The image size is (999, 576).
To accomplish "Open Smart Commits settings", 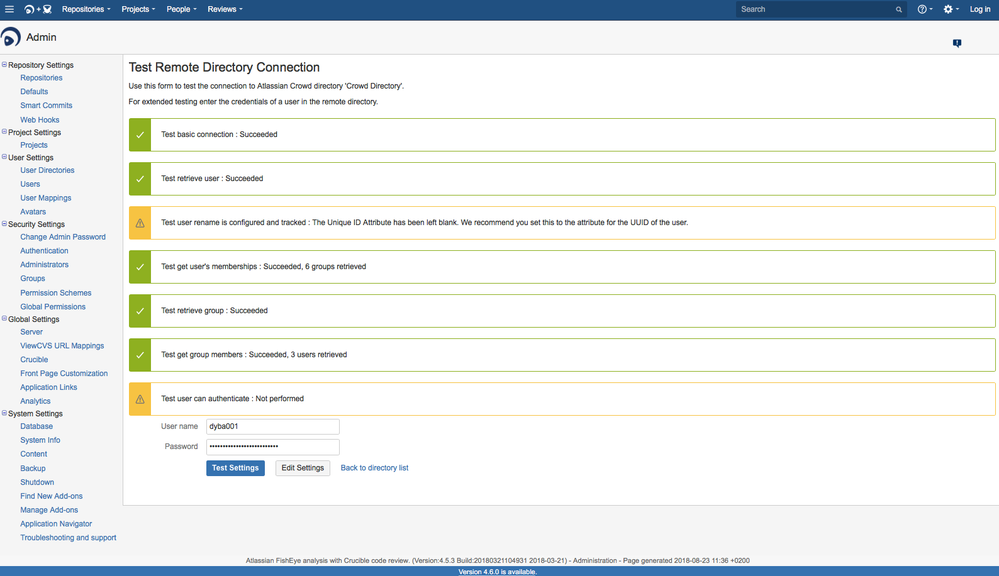I will (x=46, y=105).
